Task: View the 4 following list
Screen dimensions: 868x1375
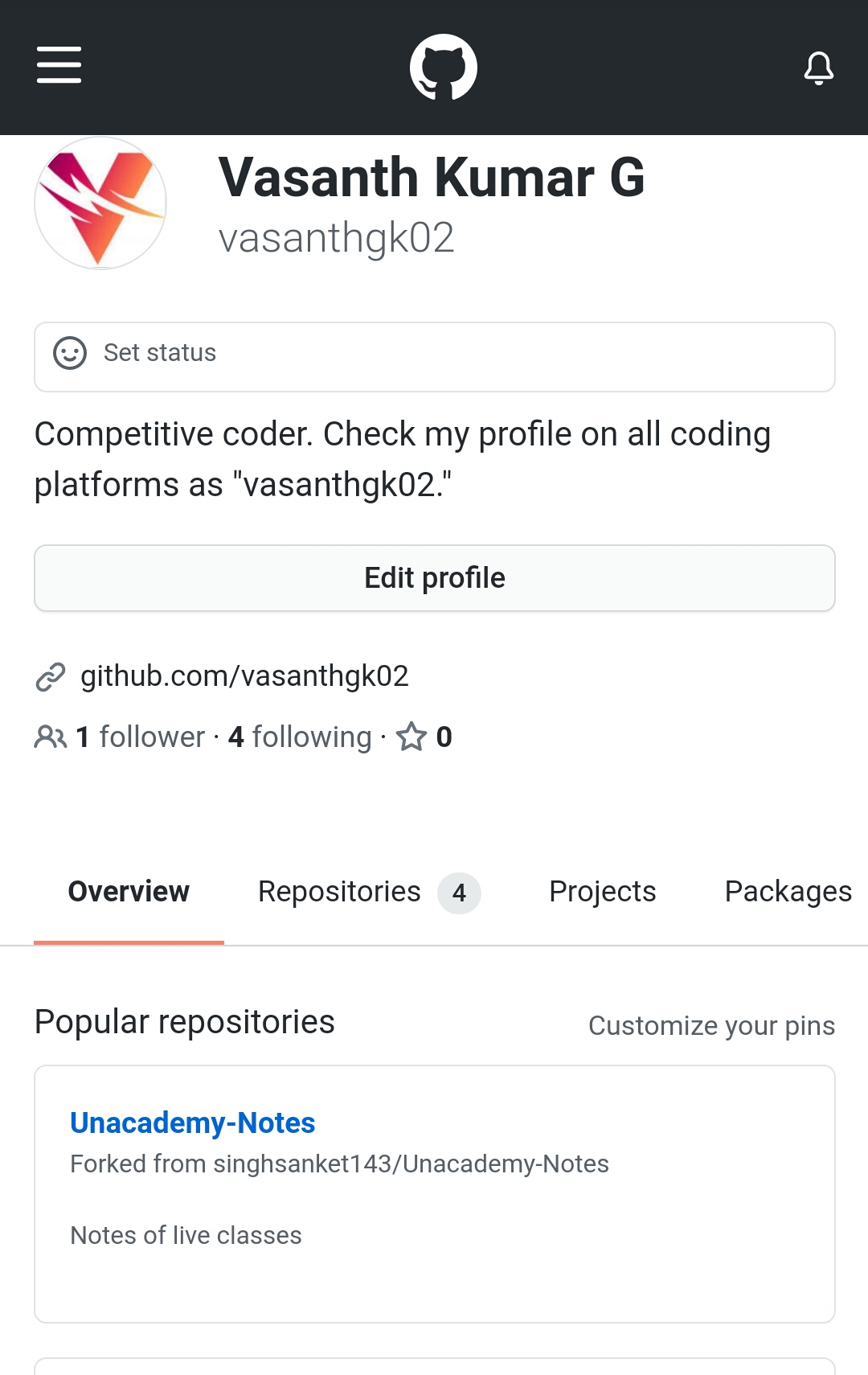Action: tap(301, 737)
